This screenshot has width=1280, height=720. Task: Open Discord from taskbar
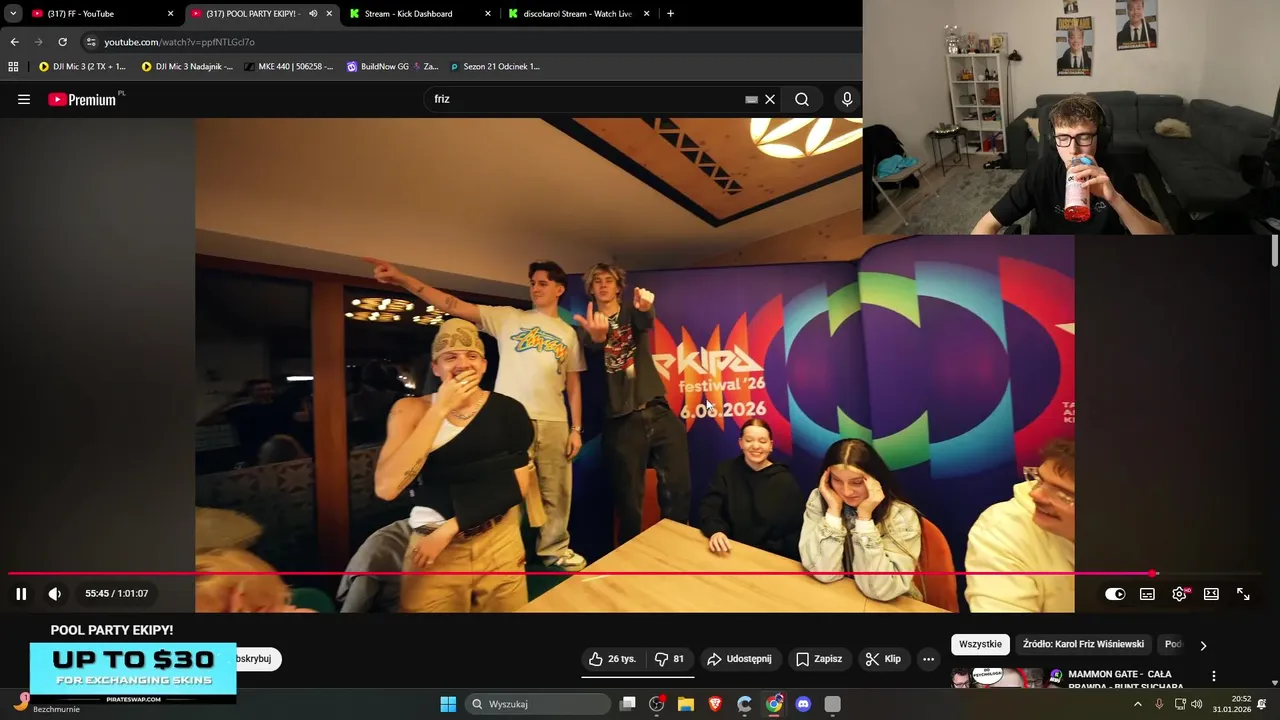click(x=803, y=704)
